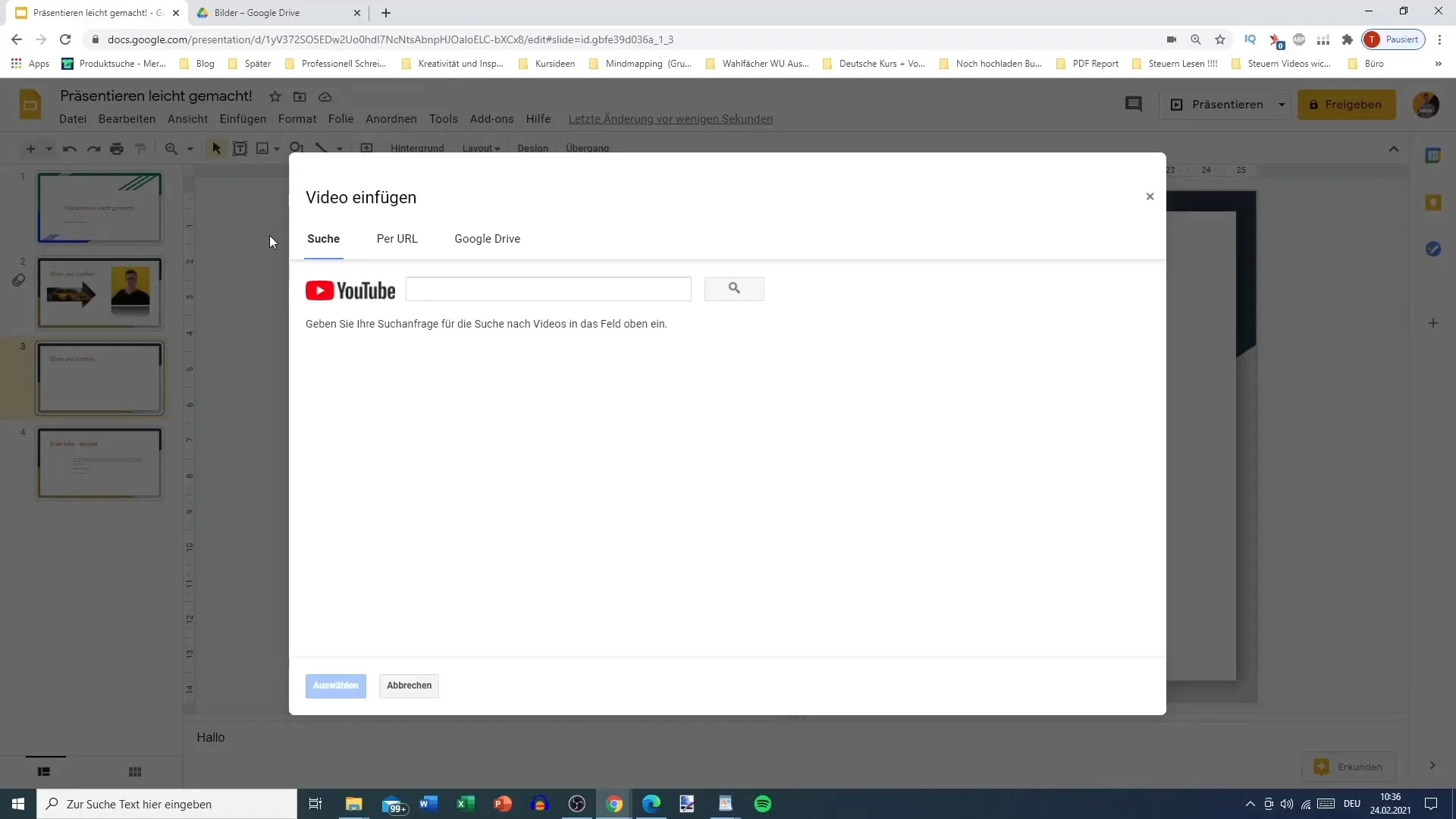Image resolution: width=1456 pixels, height=819 pixels.
Task: Click the zoom magnifier icon
Action: [x=171, y=149]
